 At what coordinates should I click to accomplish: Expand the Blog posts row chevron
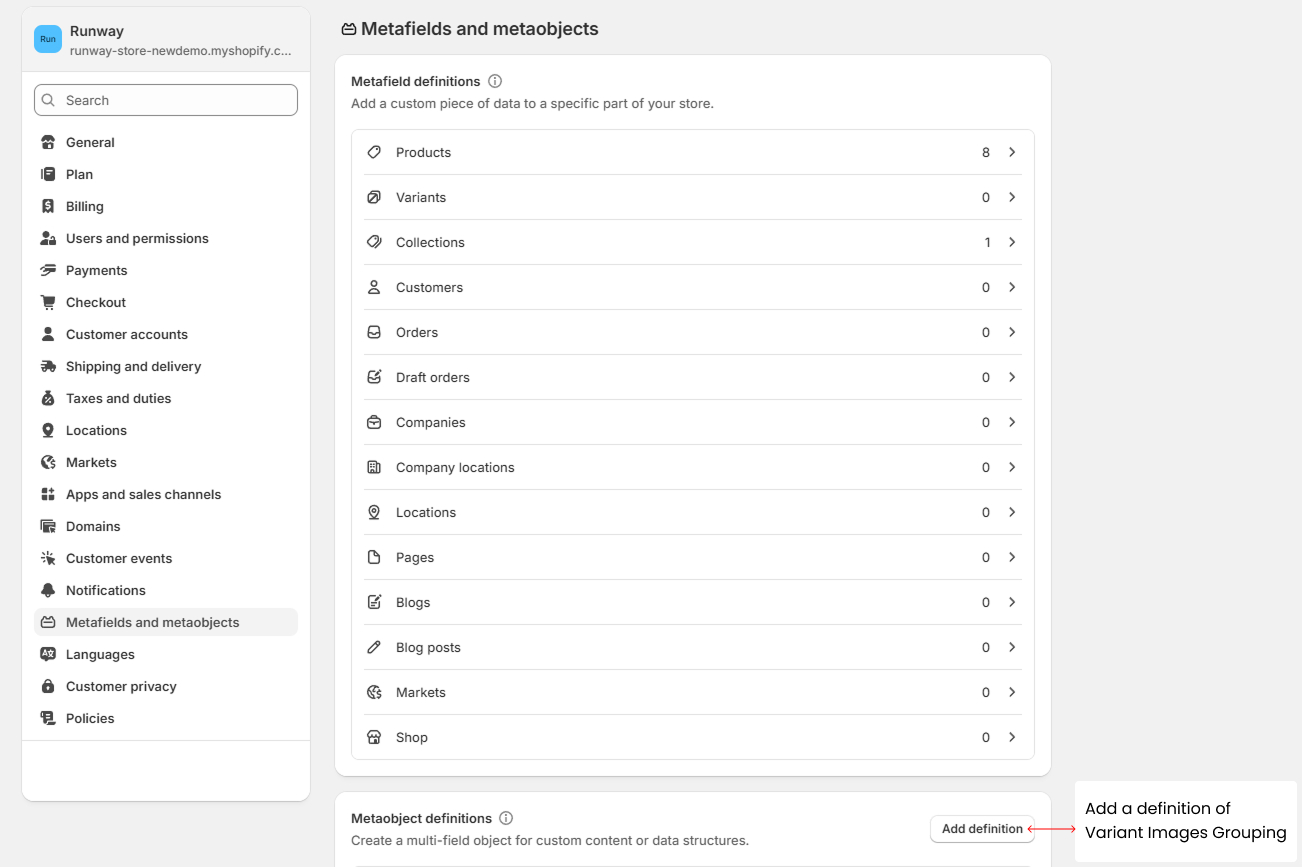point(1012,647)
